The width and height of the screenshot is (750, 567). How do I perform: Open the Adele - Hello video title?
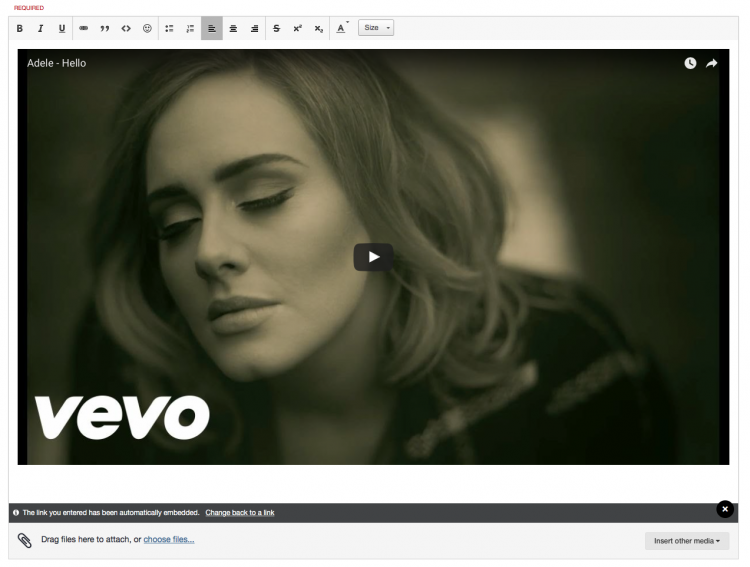(x=56, y=63)
